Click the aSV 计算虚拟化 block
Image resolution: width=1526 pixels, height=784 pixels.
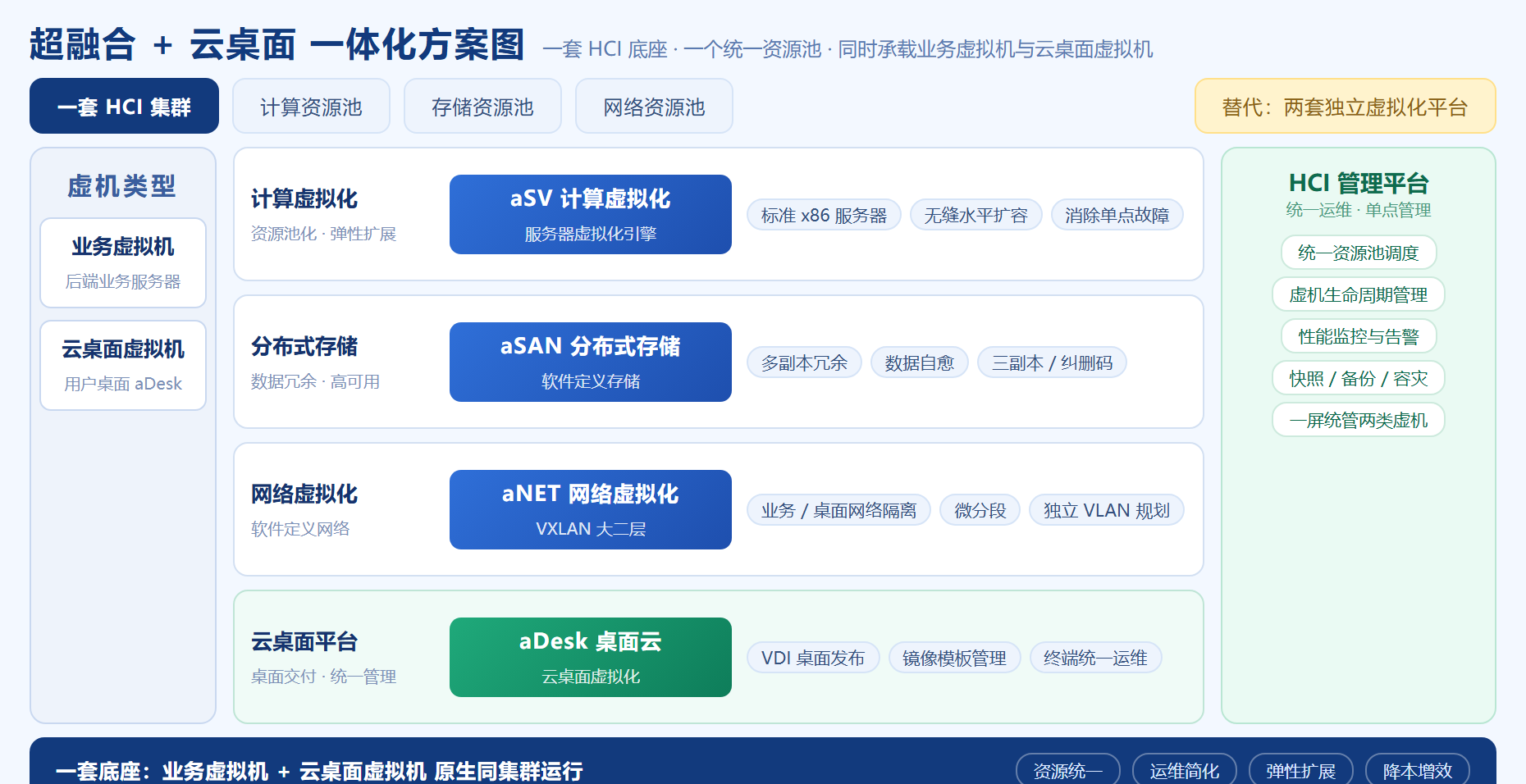(591, 214)
